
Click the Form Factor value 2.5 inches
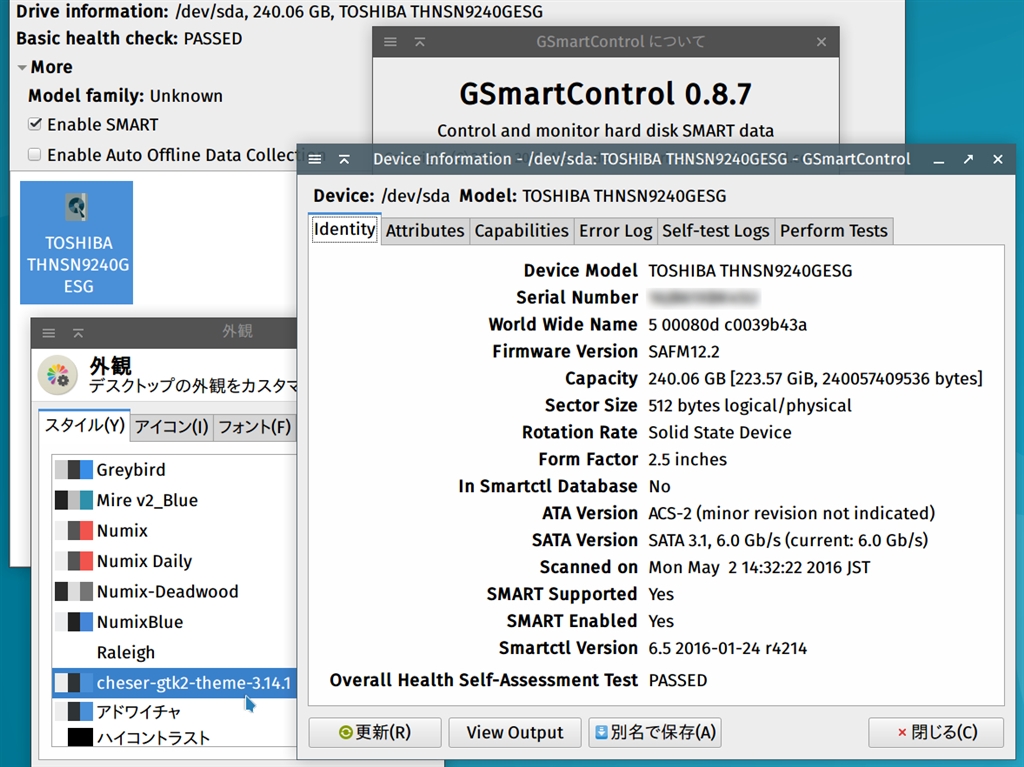[687, 459]
